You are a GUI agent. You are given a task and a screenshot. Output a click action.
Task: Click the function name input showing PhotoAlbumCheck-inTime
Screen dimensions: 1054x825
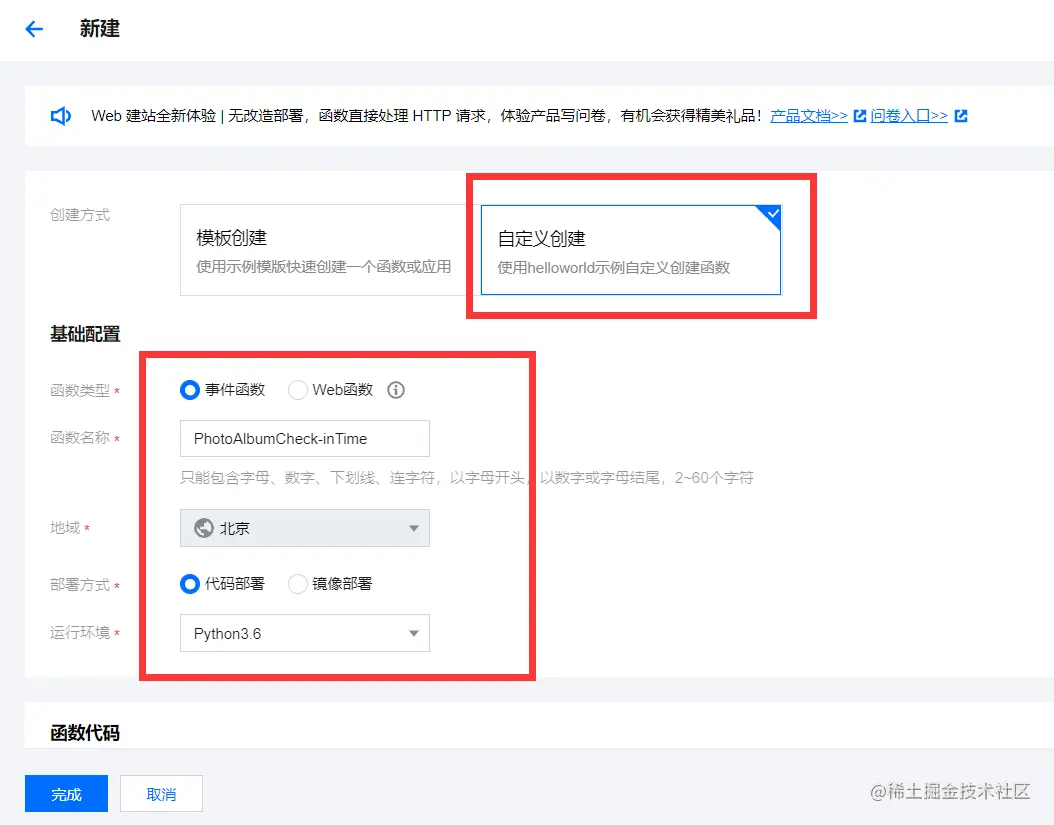click(304, 438)
